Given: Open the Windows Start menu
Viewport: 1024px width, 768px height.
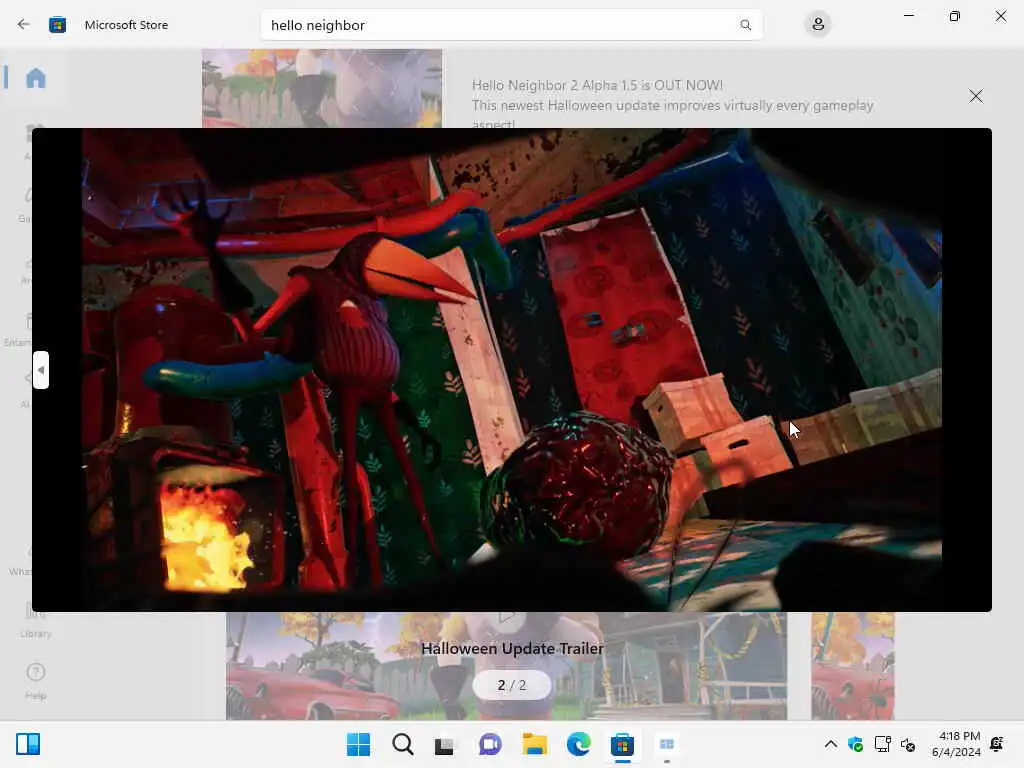Looking at the screenshot, I should (358, 744).
